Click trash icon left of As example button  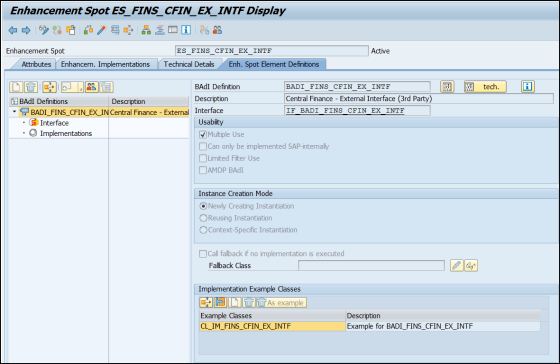tap(249, 303)
